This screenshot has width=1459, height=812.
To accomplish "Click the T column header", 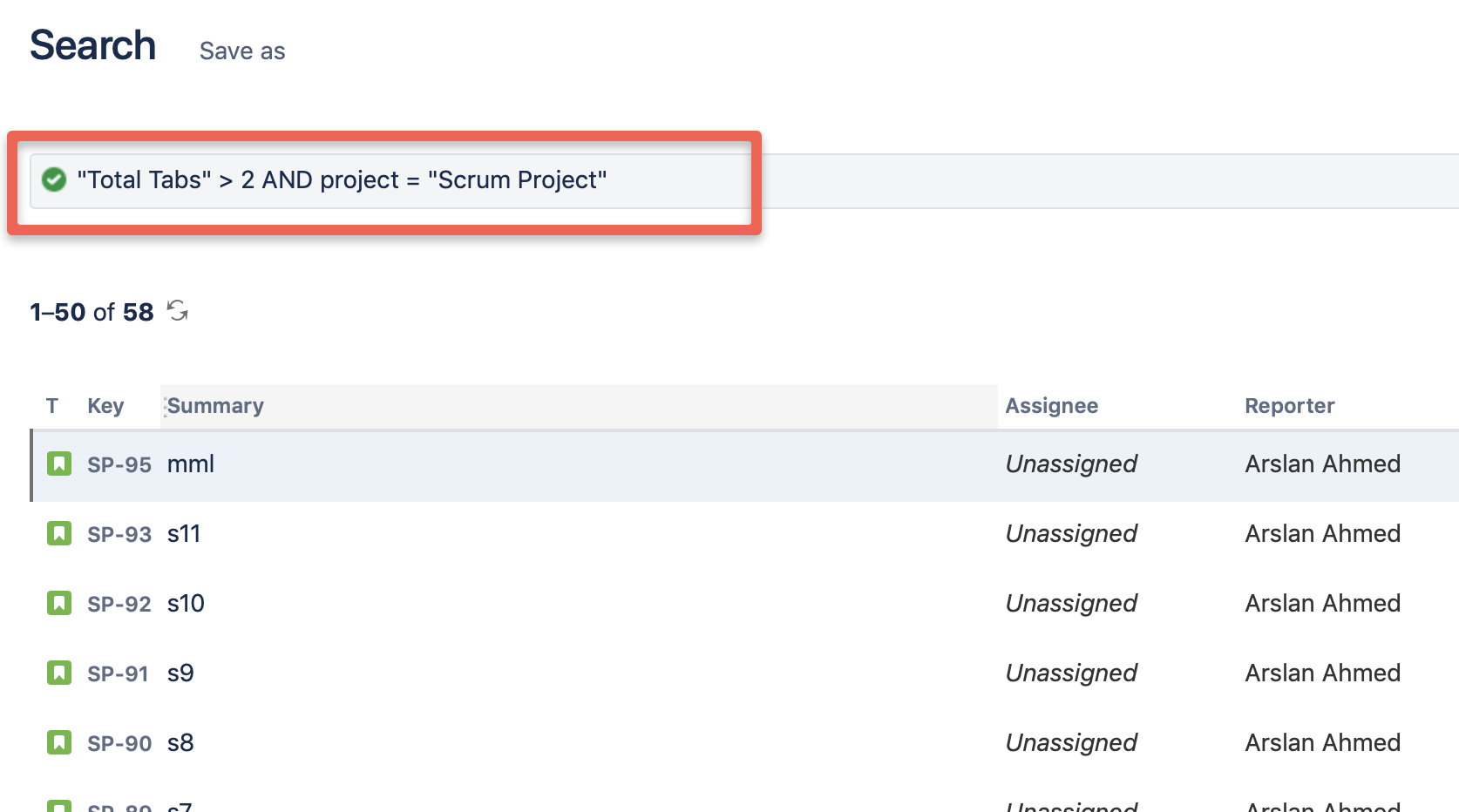I will (52, 405).
